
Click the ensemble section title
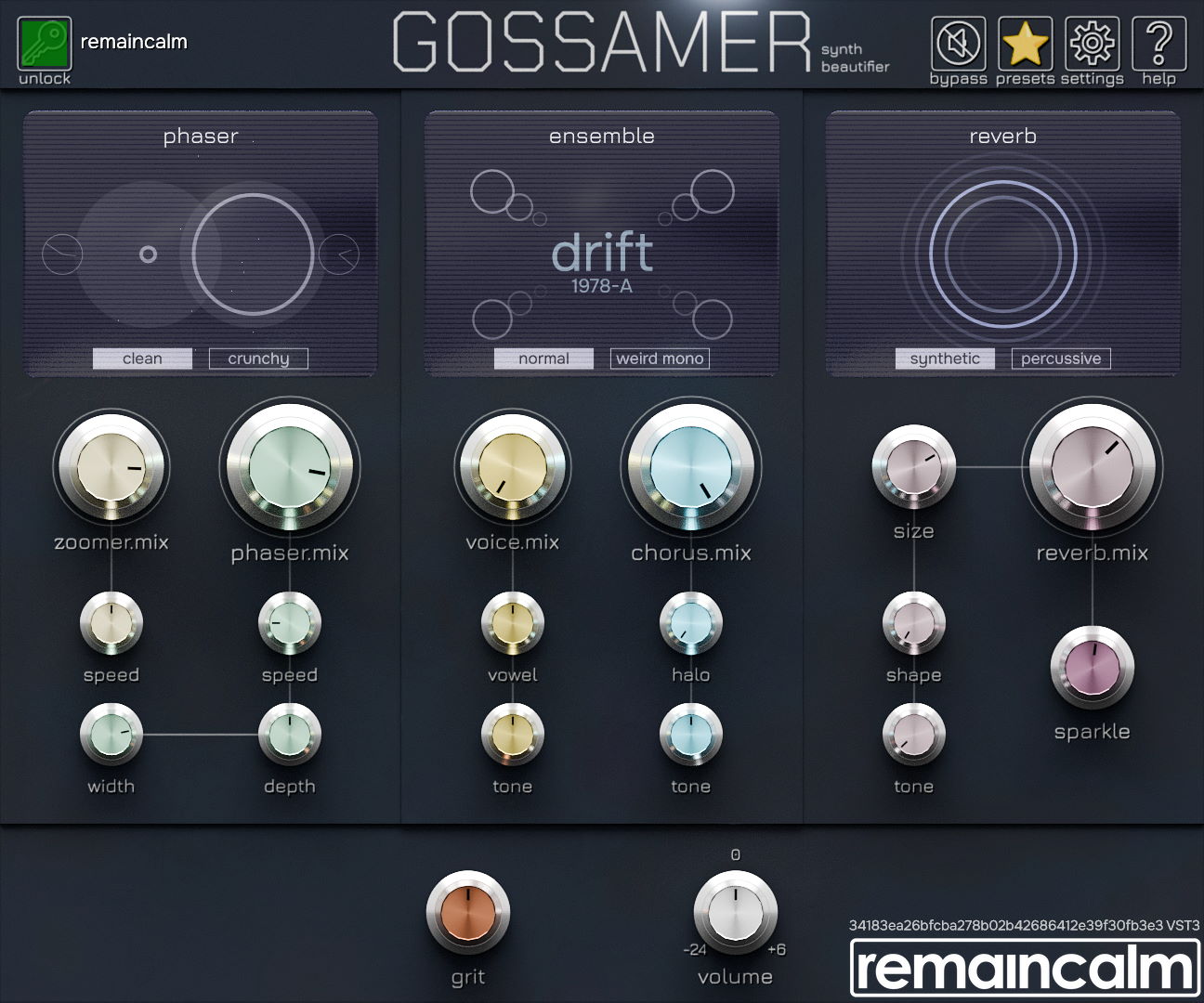coord(602,137)
